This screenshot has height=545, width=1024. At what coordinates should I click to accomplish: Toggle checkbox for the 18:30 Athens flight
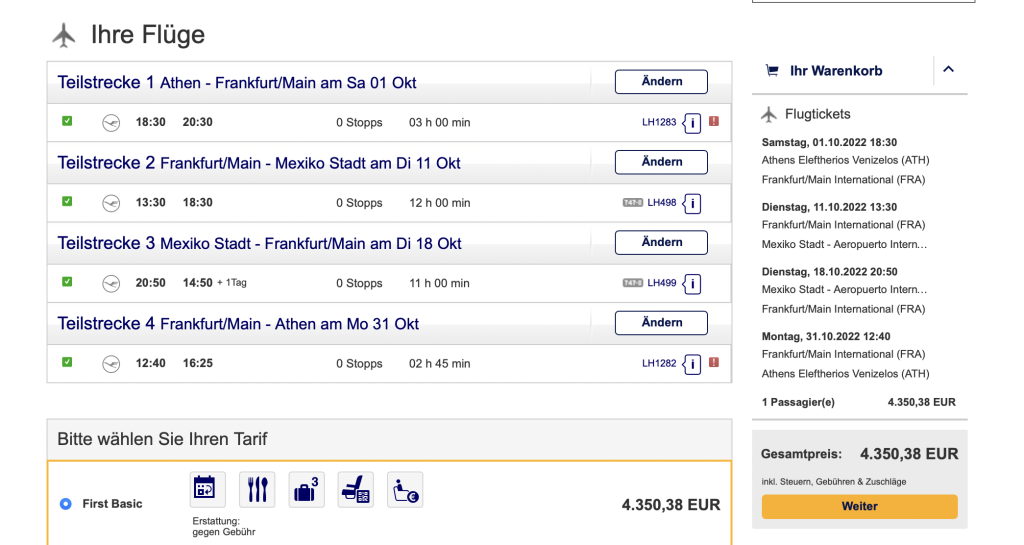[67, 122]
